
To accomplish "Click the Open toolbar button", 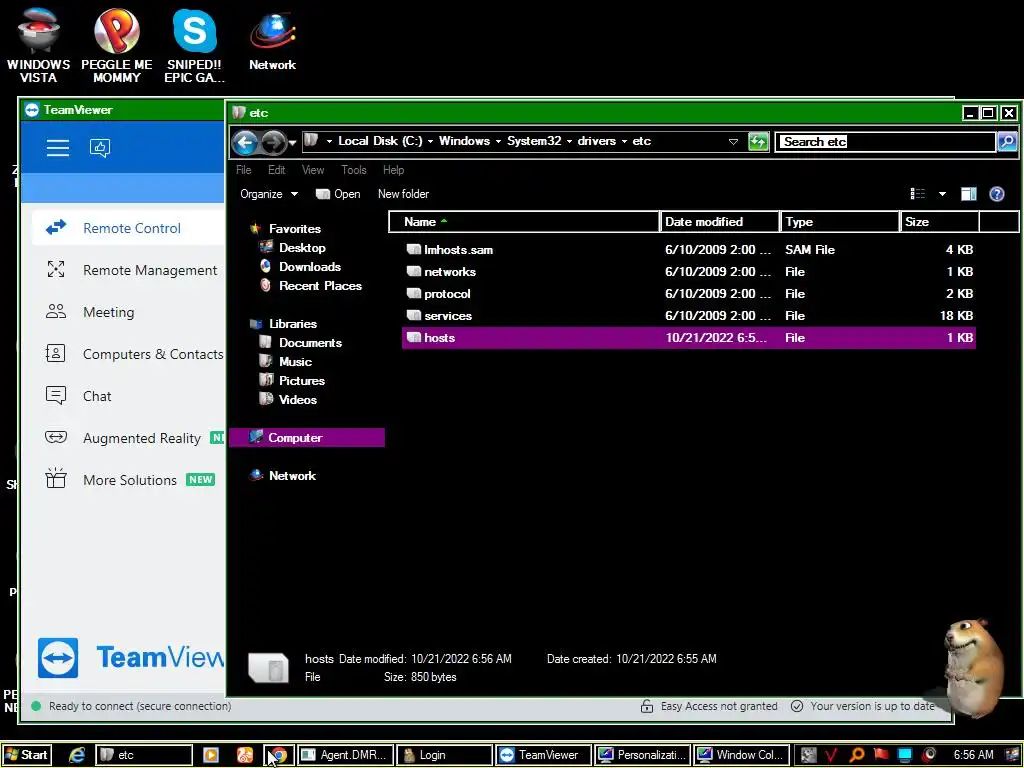I will [338, 194].
